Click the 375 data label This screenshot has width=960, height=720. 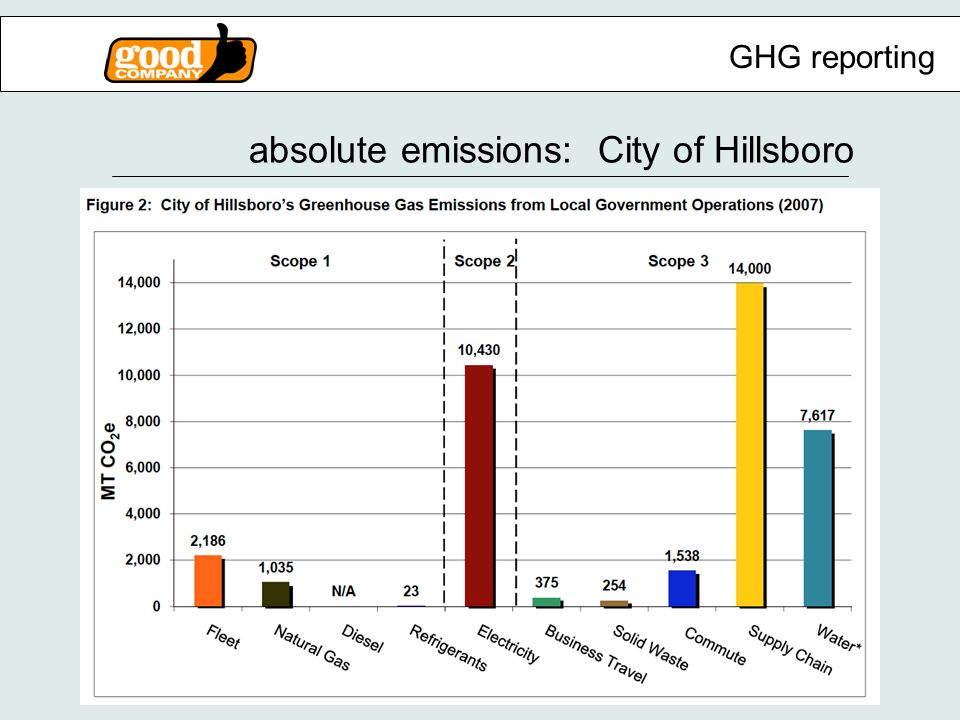click(x=546, y=582)
